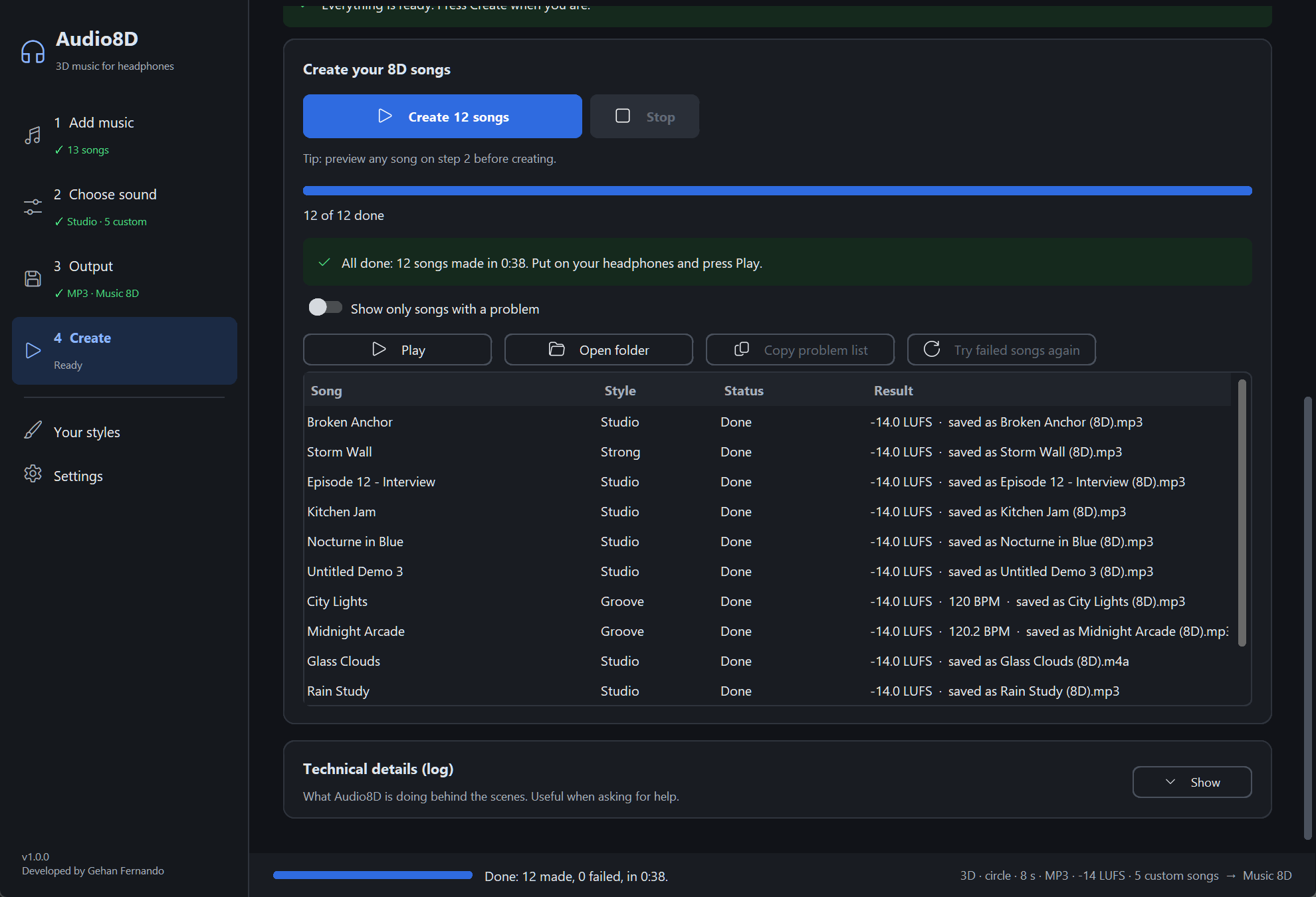Click the copy icon in Copy problem list
Viewport: 1316px width, 897px height.
pyautogui.click(x=742, y=349)
